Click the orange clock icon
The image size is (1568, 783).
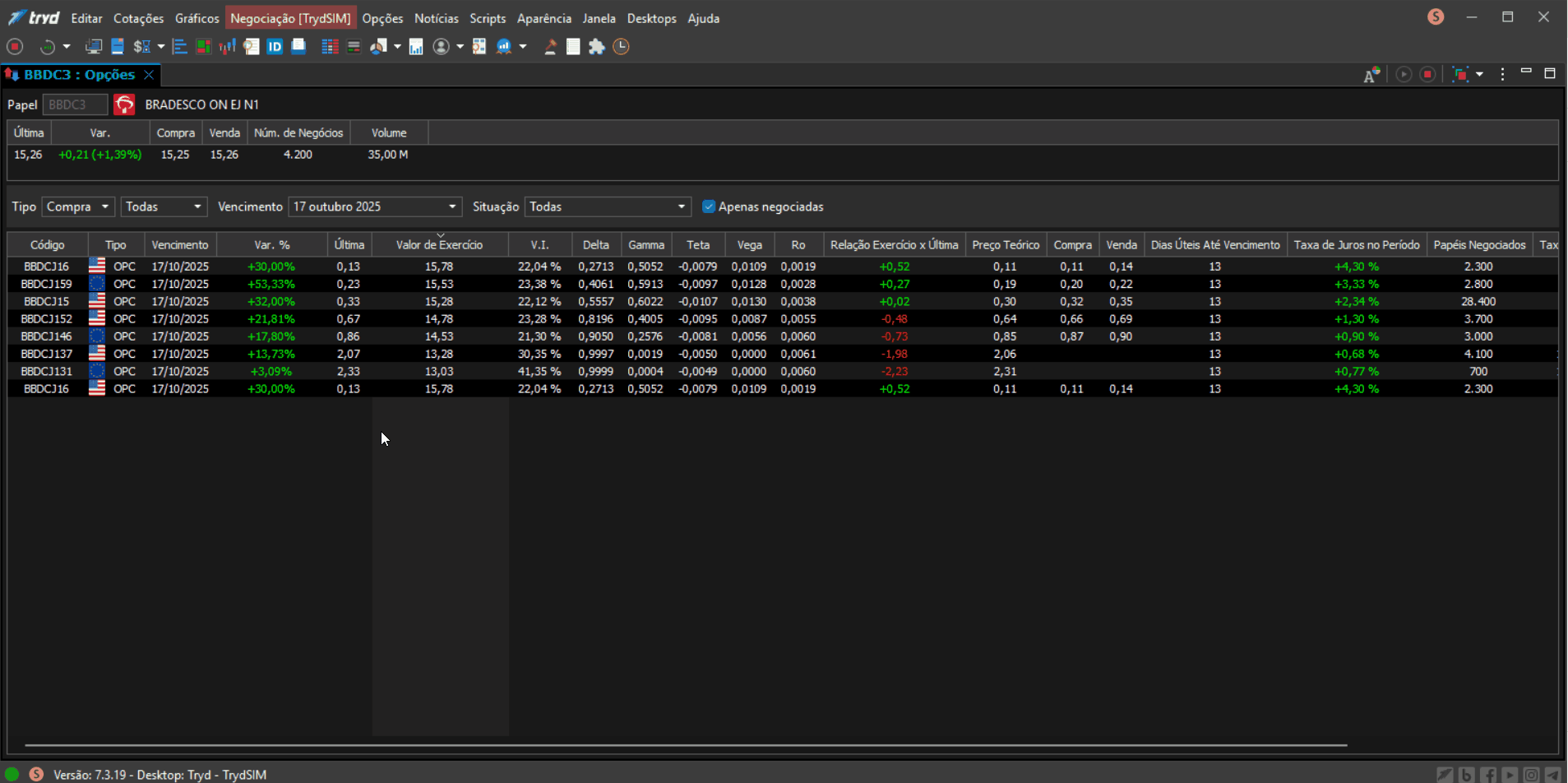coord(622,47)
